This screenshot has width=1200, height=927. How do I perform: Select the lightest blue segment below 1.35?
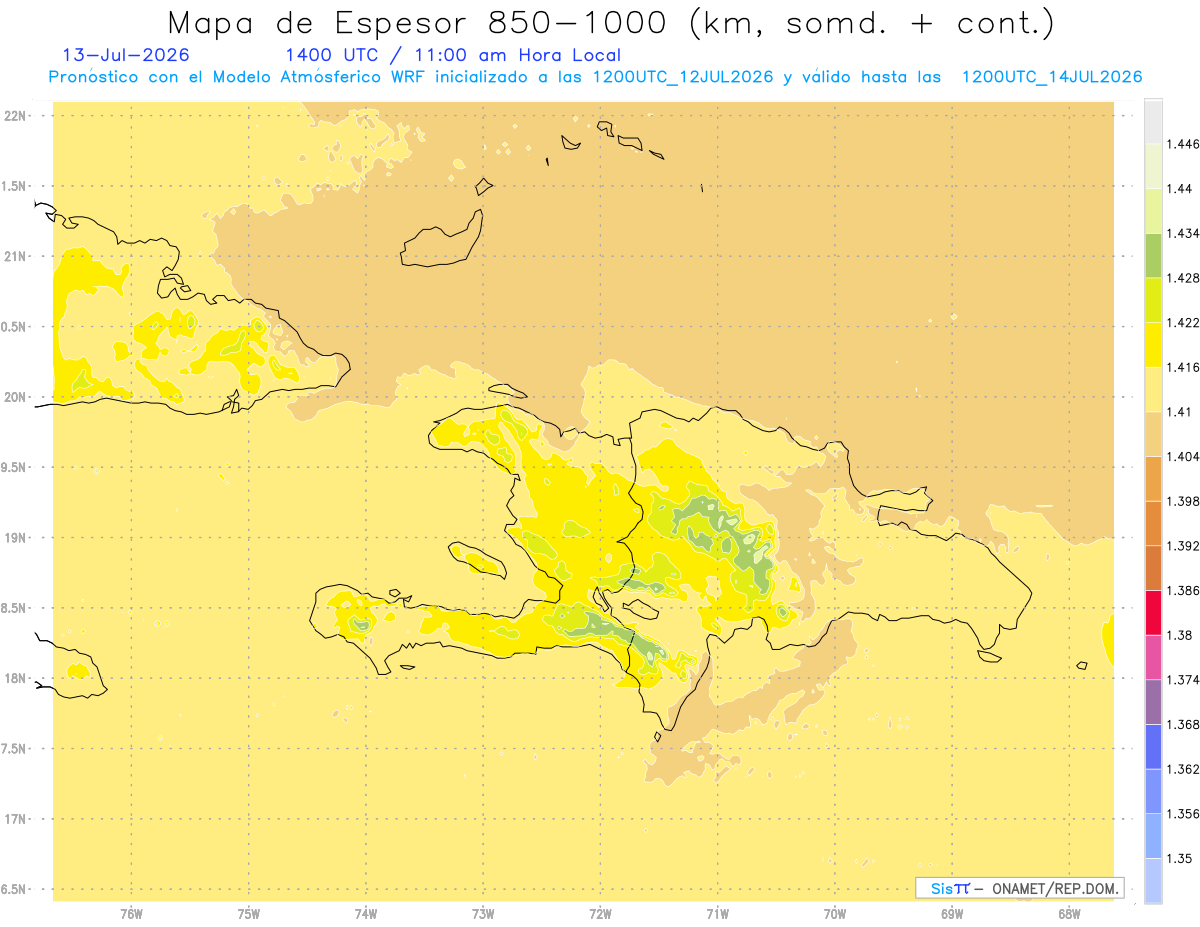click(x=1153, y=880)
